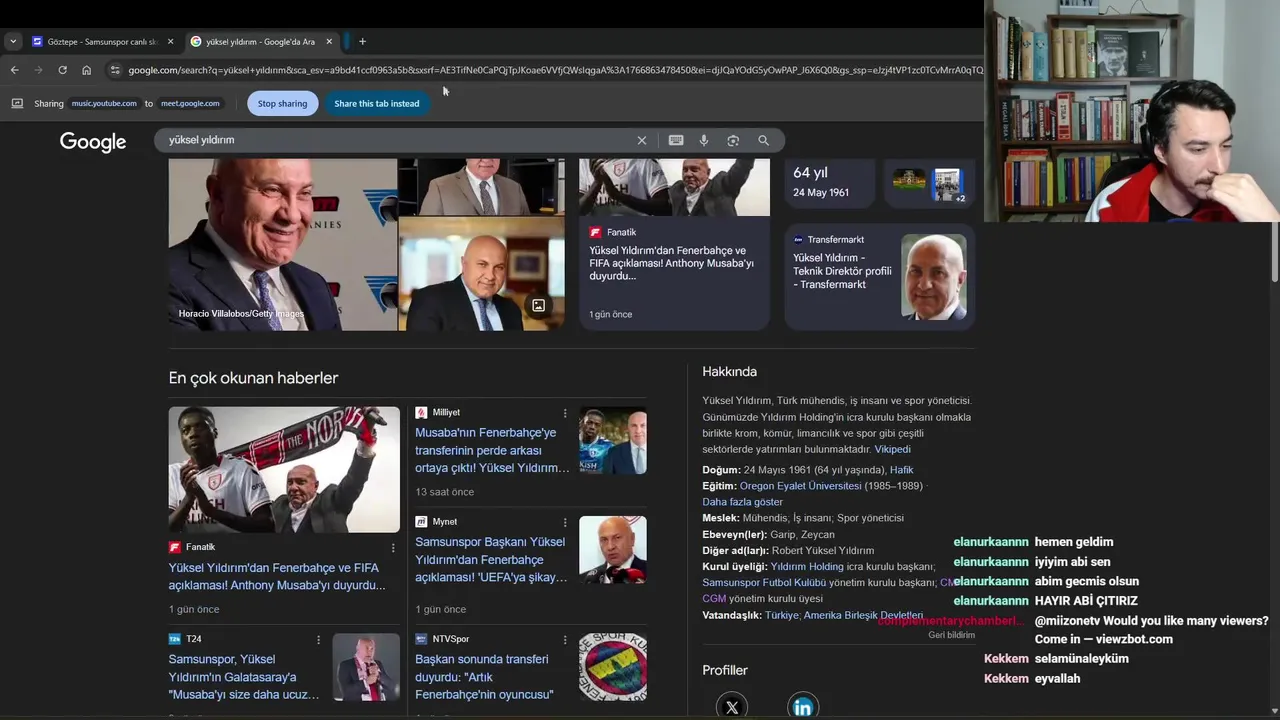Screen dimensions: 1280x720
Task: Open Samsunspor Futbol Kulübü link
Action: point(764,582)
